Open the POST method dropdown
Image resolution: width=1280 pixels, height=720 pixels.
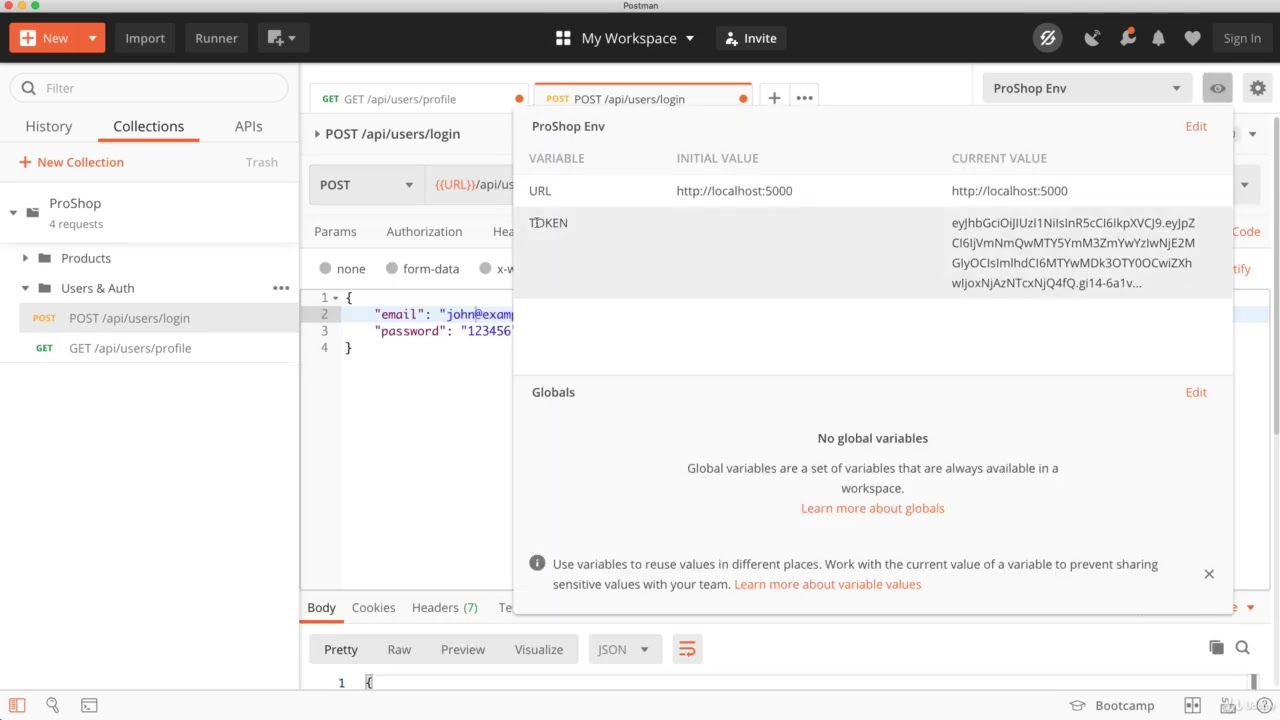[x=365, y=185]
